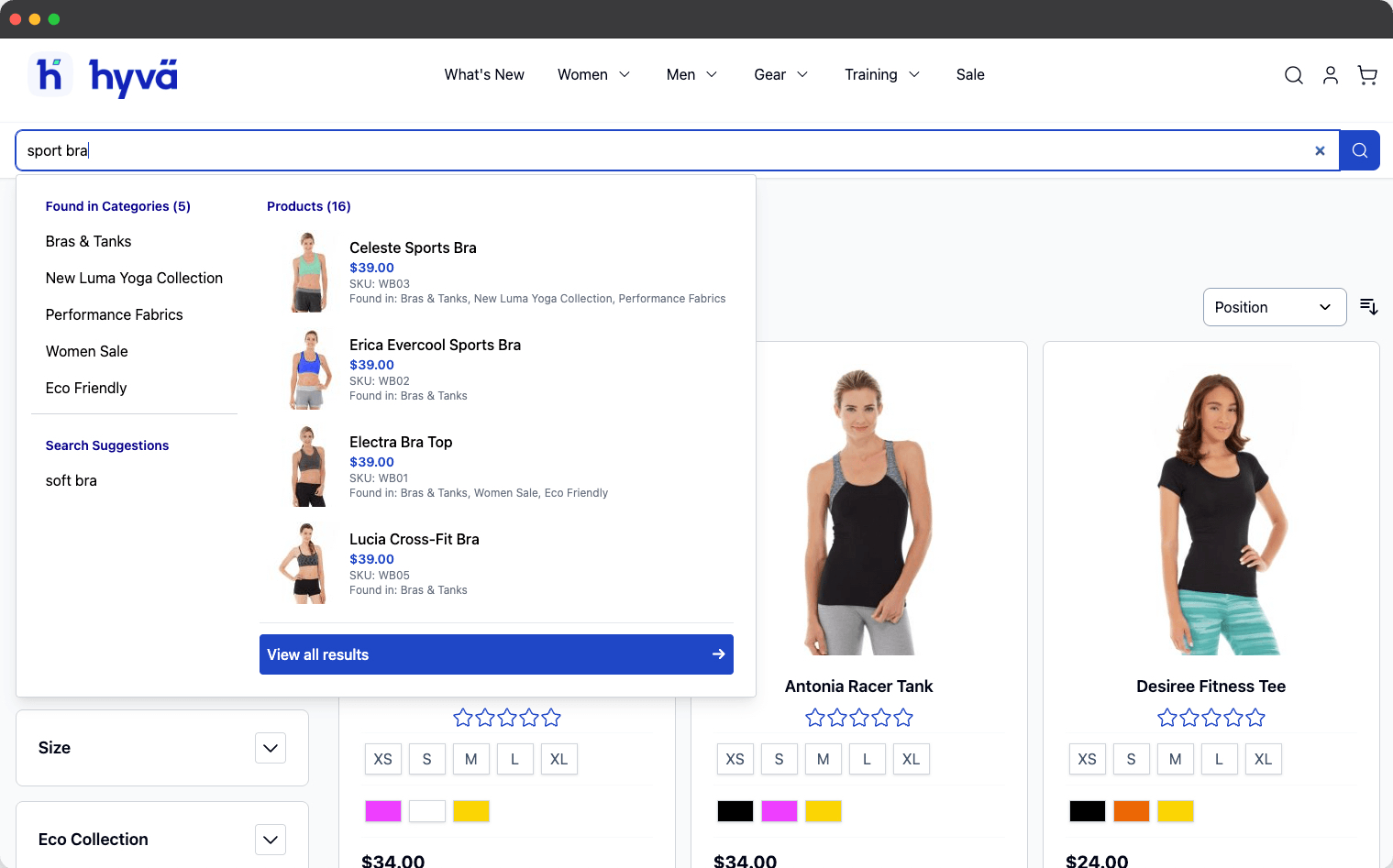The height and width of the screenshot is (868, 1393).
Task: Clear the search field with the X icon
Action: tap(1320, 150)
